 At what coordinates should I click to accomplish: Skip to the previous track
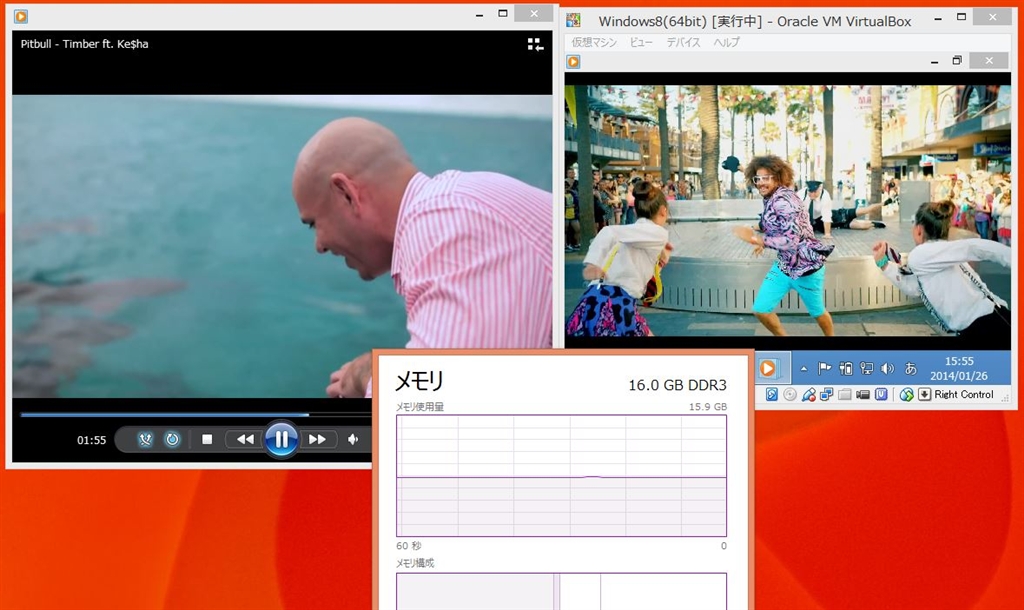click(245, 440)
